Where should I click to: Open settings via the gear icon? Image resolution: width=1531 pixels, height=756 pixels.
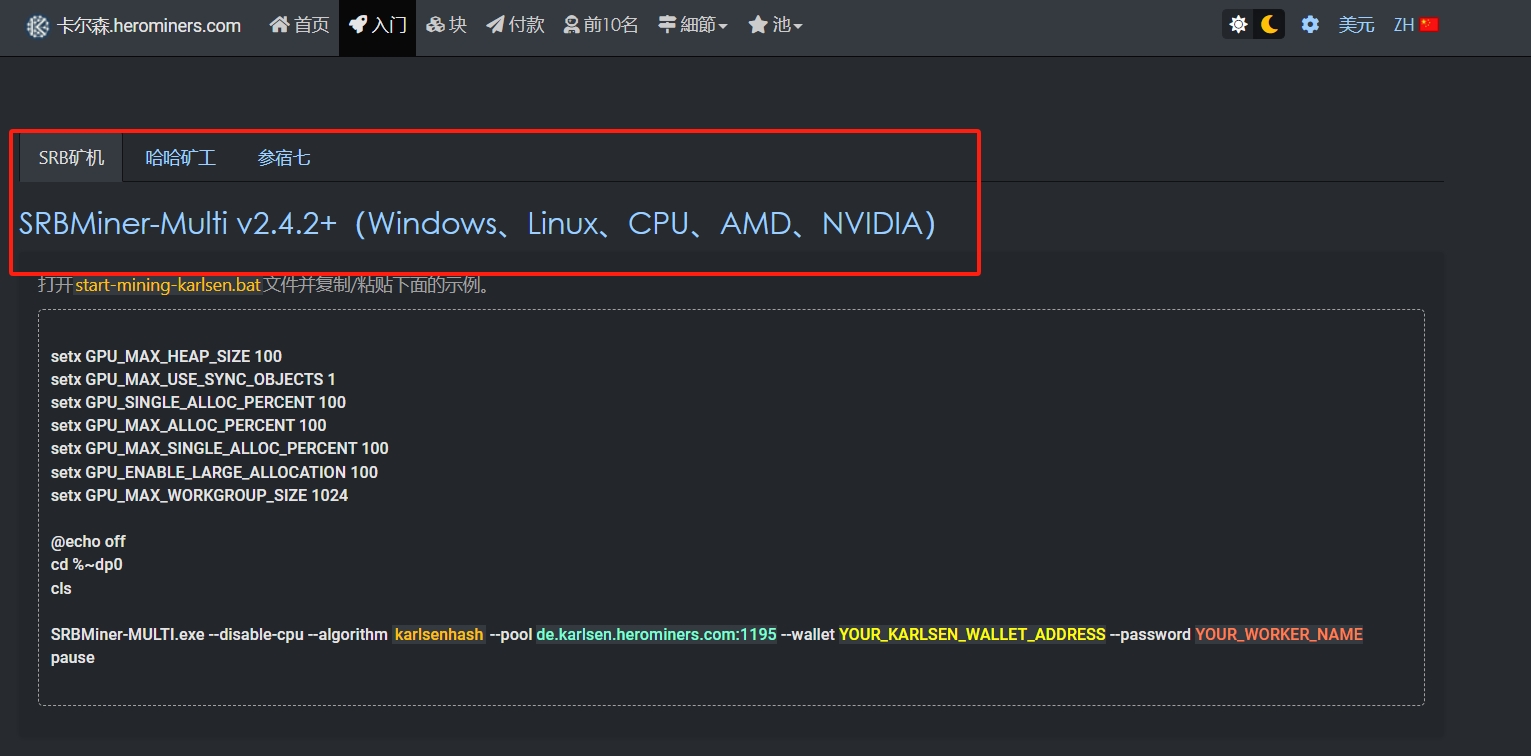1310,25
